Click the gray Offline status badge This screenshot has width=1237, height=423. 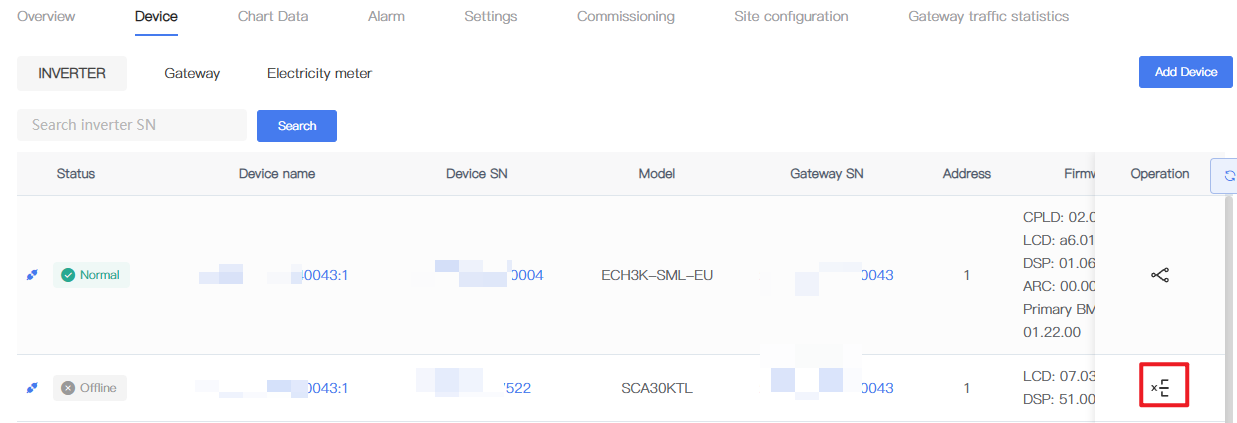(x=90, y=388)
